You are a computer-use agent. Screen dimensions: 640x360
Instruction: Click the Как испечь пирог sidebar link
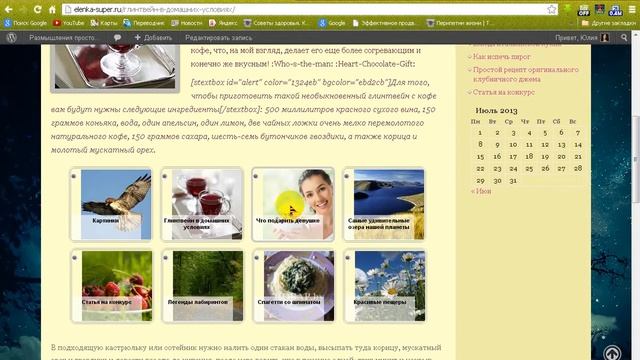(x=502, y=57)
